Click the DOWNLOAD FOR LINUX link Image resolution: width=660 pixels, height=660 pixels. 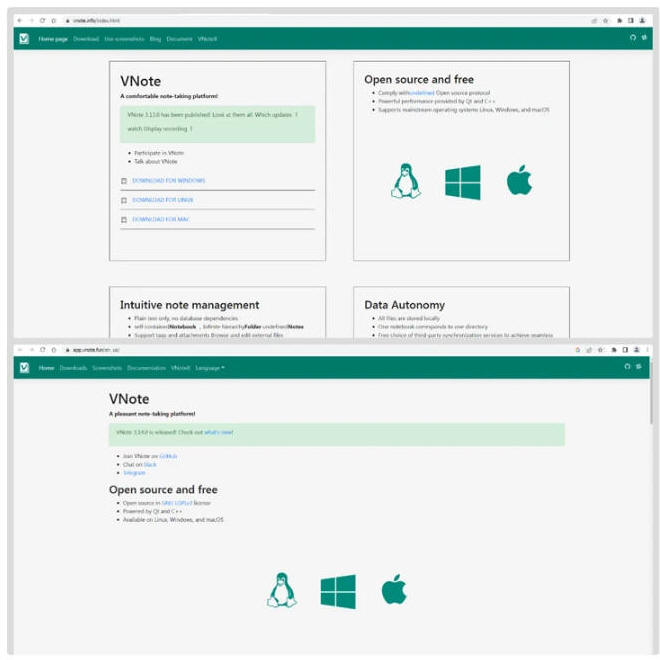click(x=162, y=200)
